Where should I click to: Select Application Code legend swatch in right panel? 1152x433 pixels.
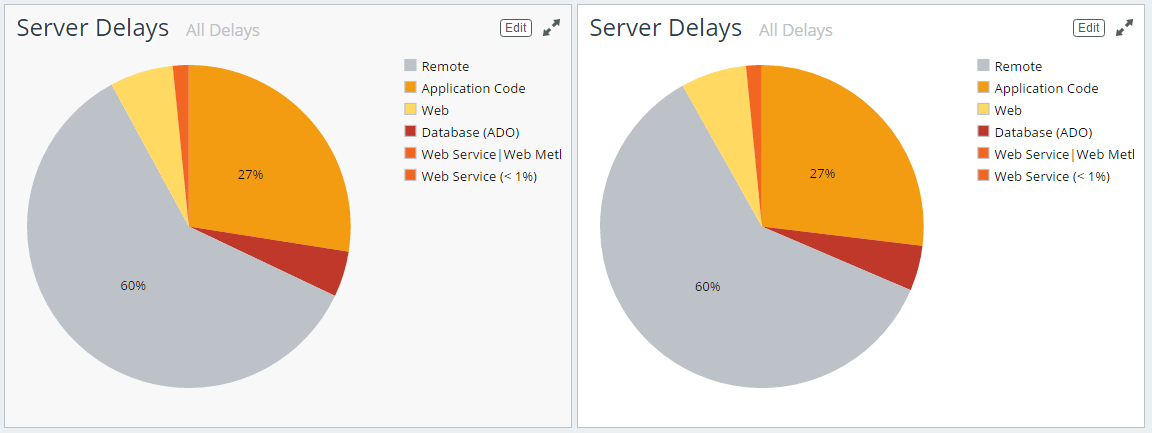pyautogui.click(x=984, y=88)
